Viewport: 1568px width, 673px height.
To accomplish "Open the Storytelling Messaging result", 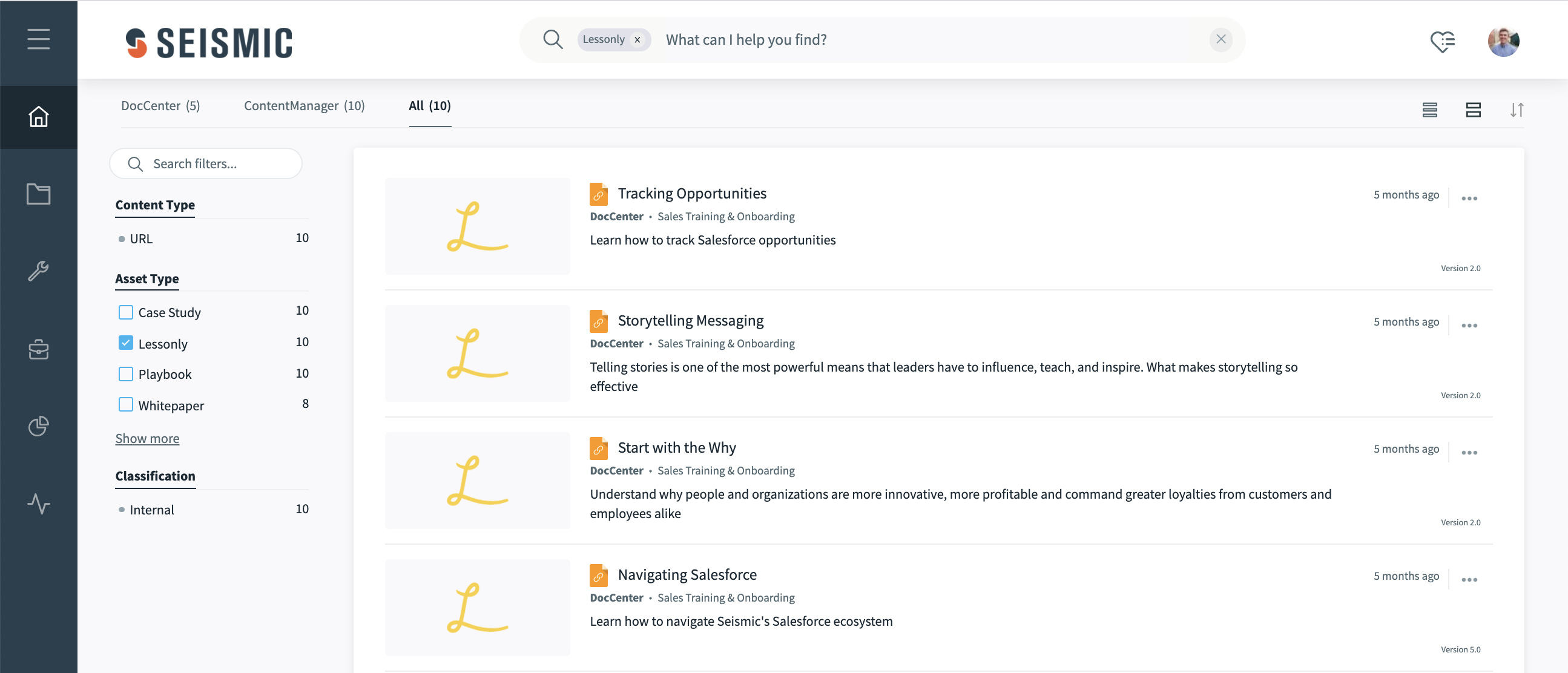I will [690, 321].
